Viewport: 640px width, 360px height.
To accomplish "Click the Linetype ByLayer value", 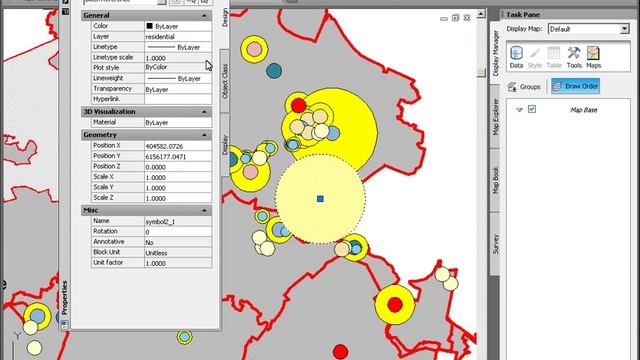I will tap(178, 47).
